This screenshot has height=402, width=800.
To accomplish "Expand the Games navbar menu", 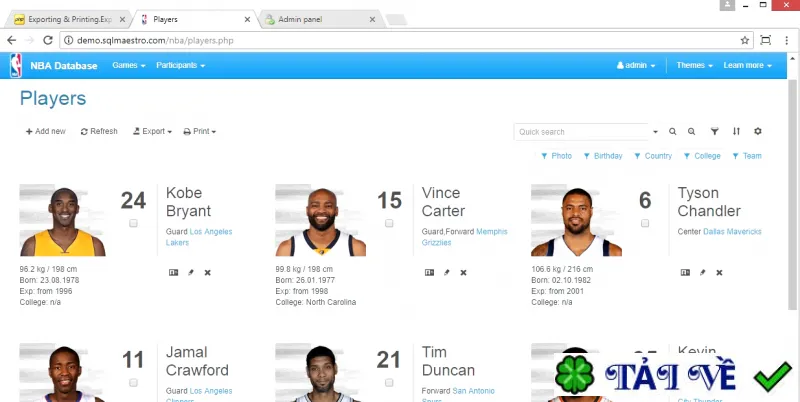I will [129, 65].
